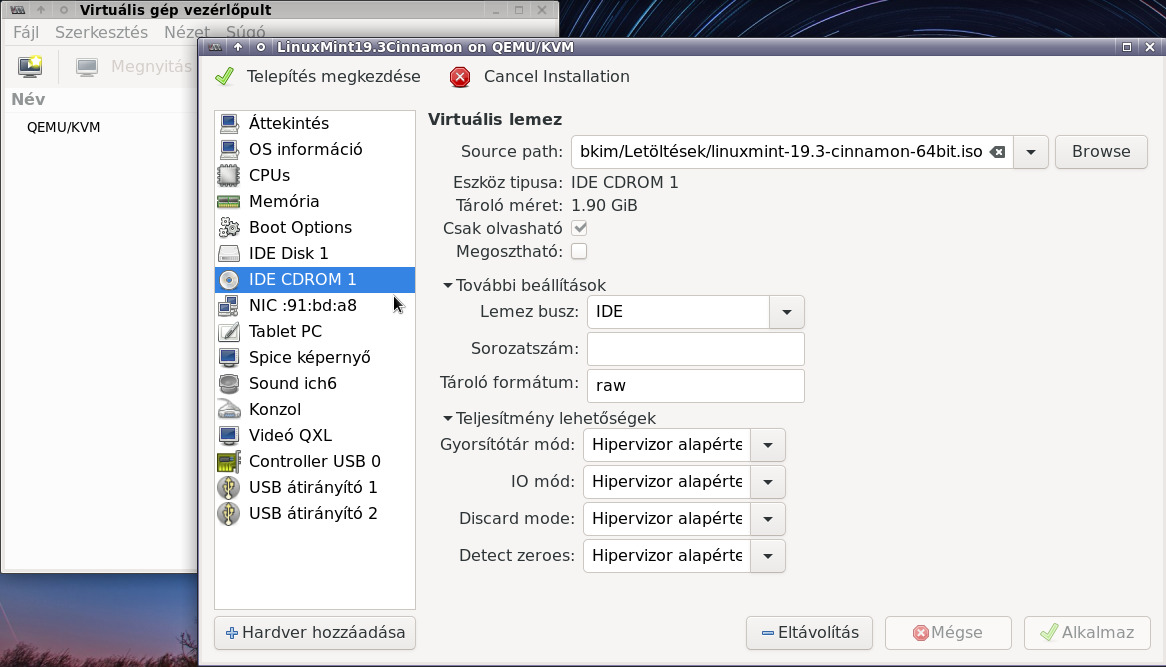This screenshot has height=667, width=1166.
Task: Click green checkmark Telepítés megkezdése icon
Action: pyautogui.click(x=225, y=77)
